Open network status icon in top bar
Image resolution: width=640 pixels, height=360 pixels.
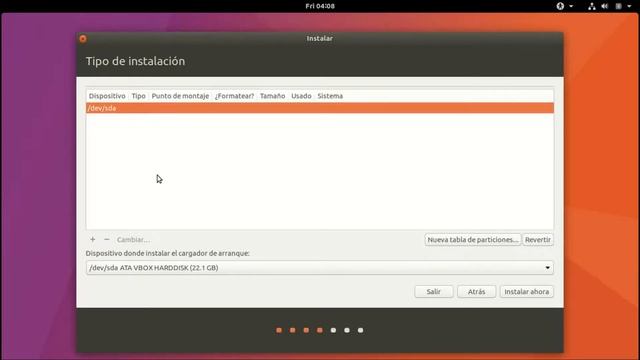click(591, 6)
